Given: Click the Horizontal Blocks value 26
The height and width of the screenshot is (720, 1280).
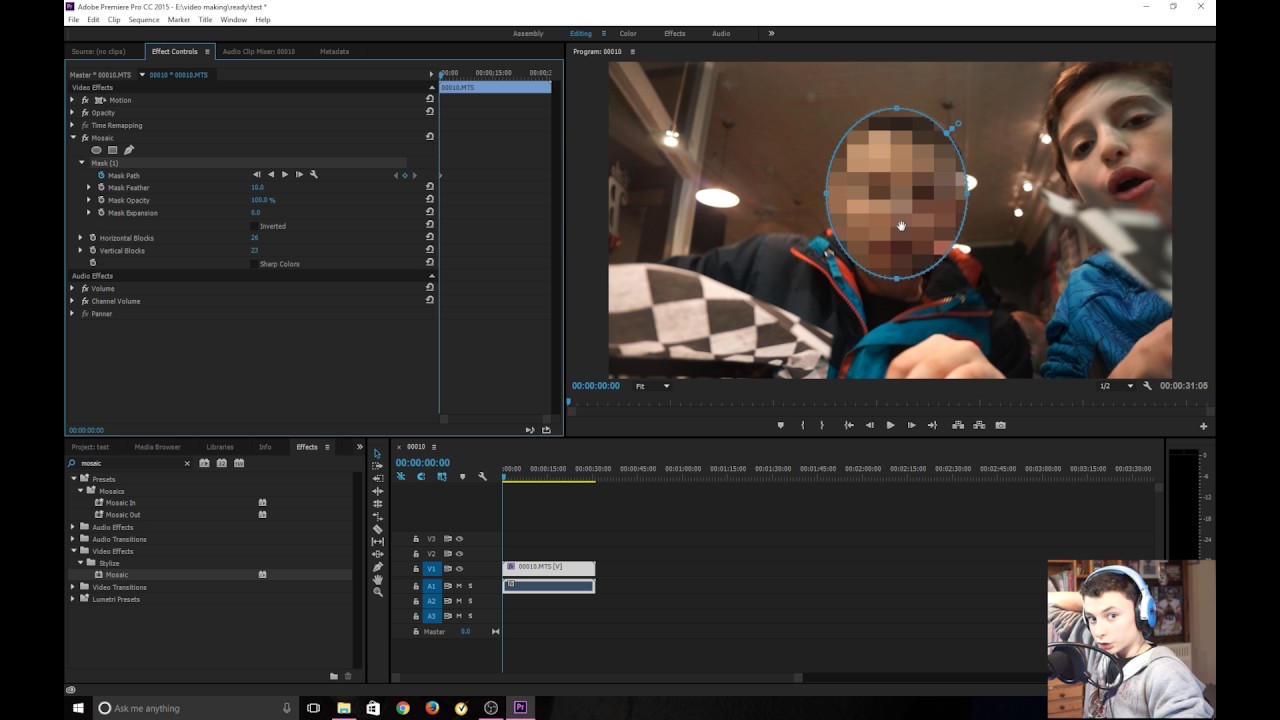Looking at the screenshot, I should point(254,238).
